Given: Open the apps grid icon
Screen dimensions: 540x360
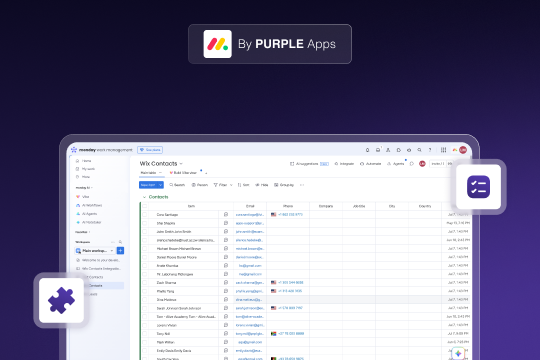Looking at the screenshot, I should click(x=444, y=150).
